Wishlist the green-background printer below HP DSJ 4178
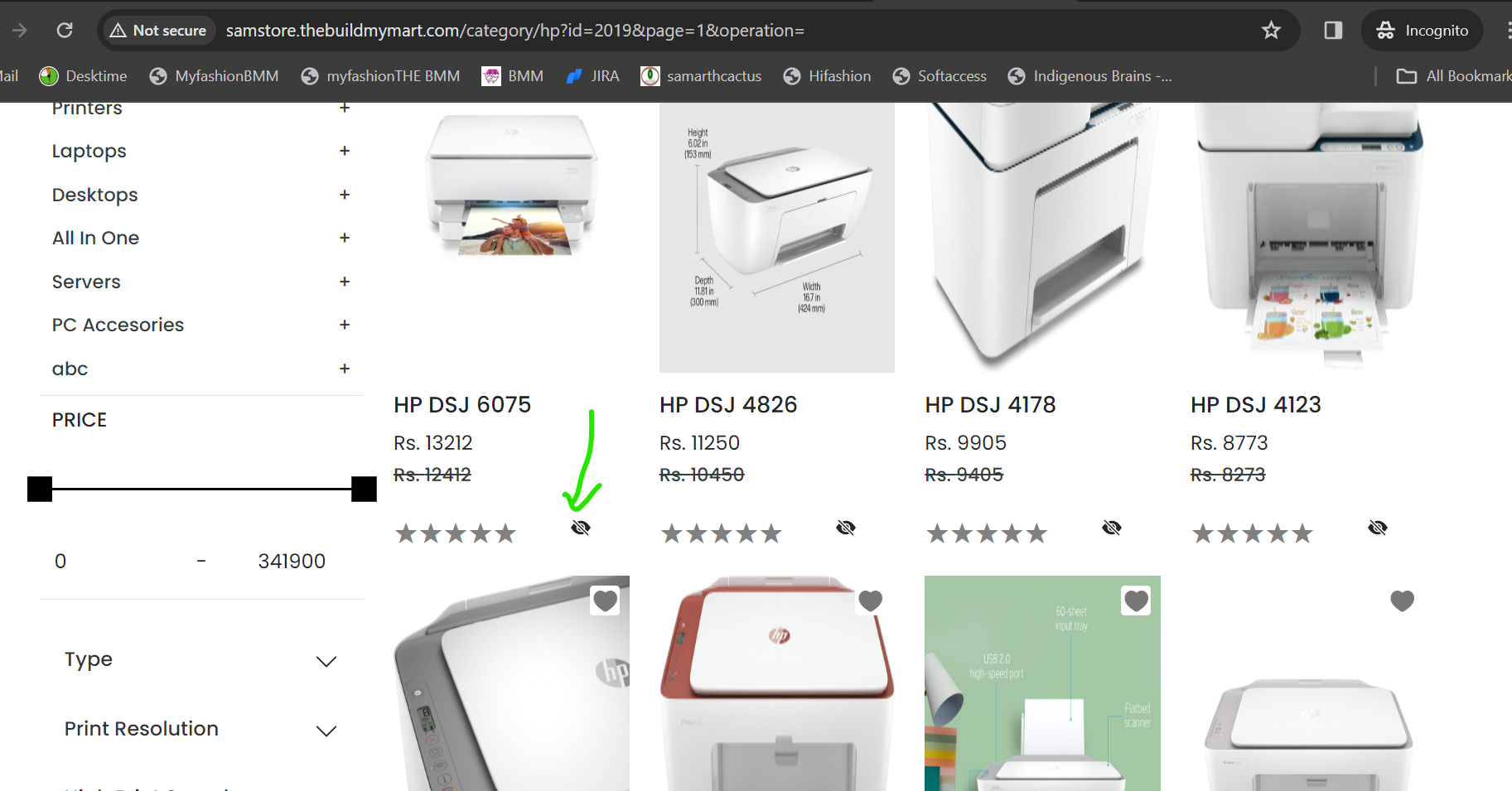 click(1136, 600)
